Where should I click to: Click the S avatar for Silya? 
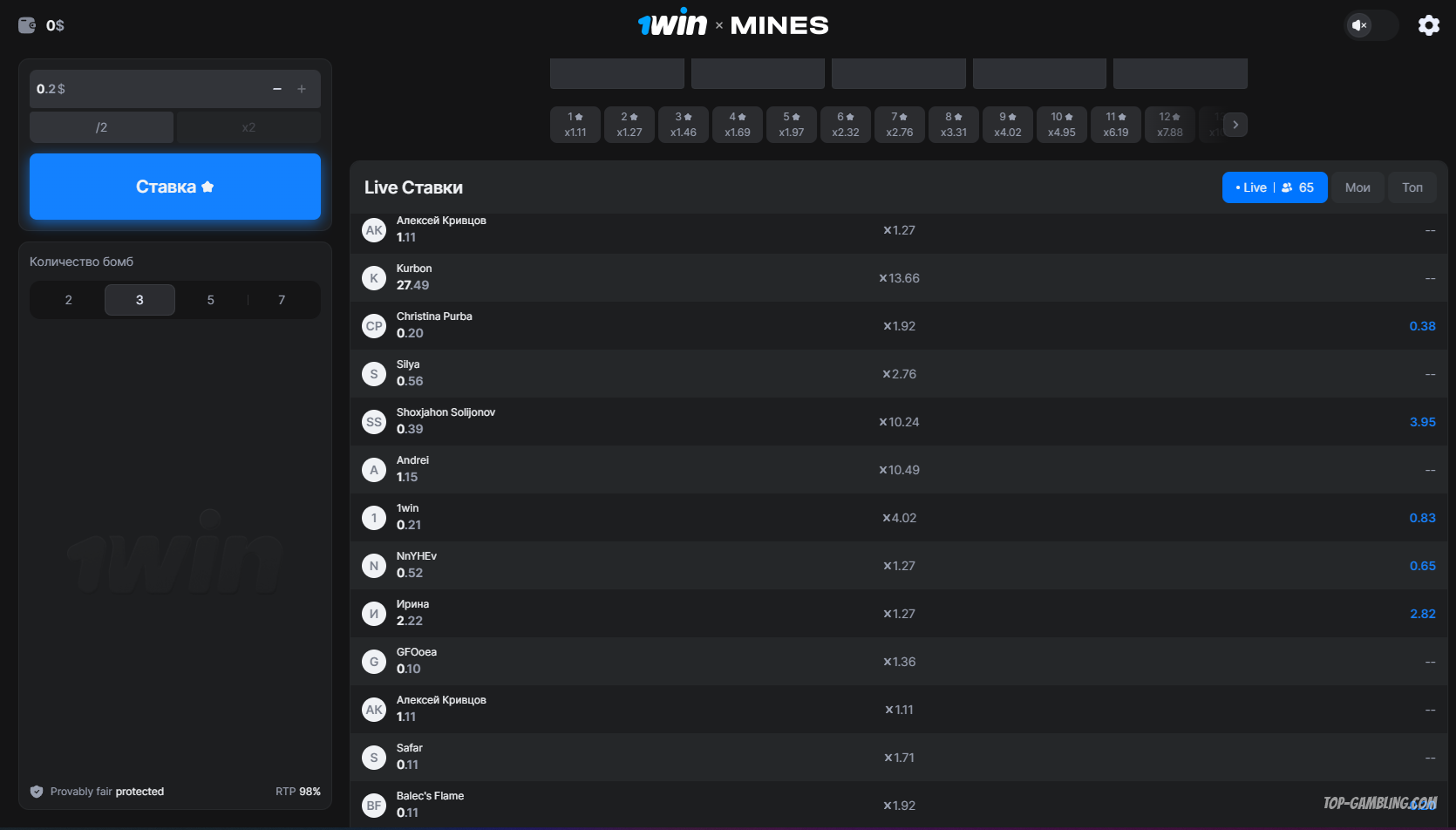[x=374, y=374]
